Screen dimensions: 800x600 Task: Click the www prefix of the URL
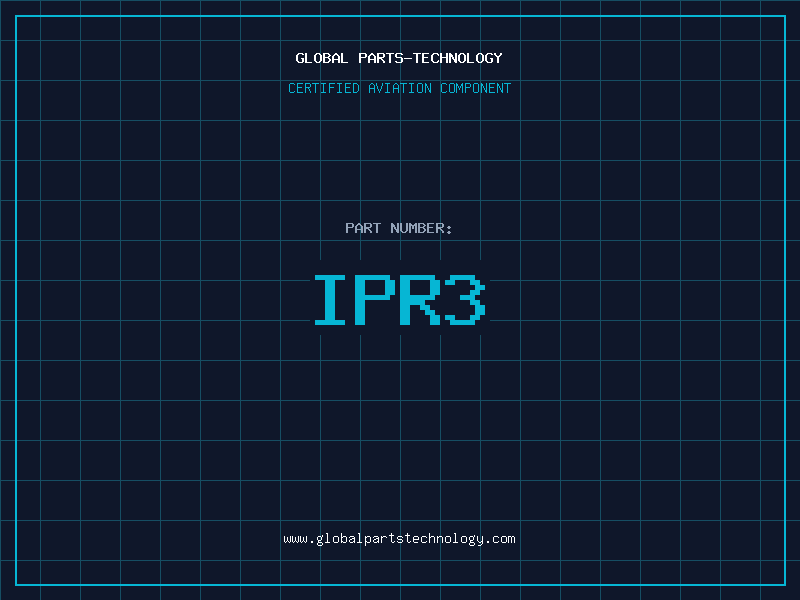click(x=295, y=539)
